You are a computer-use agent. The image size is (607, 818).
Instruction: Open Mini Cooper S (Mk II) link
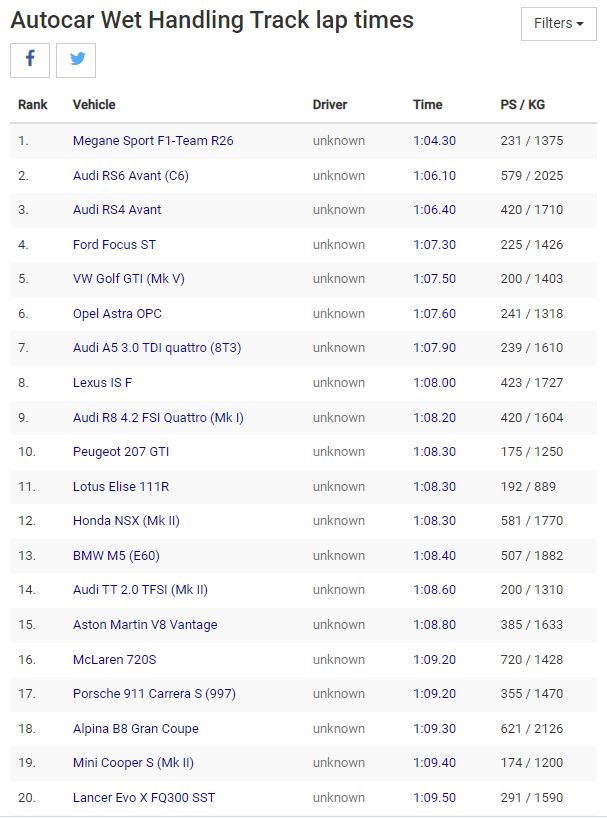click(x=133, y=763)
